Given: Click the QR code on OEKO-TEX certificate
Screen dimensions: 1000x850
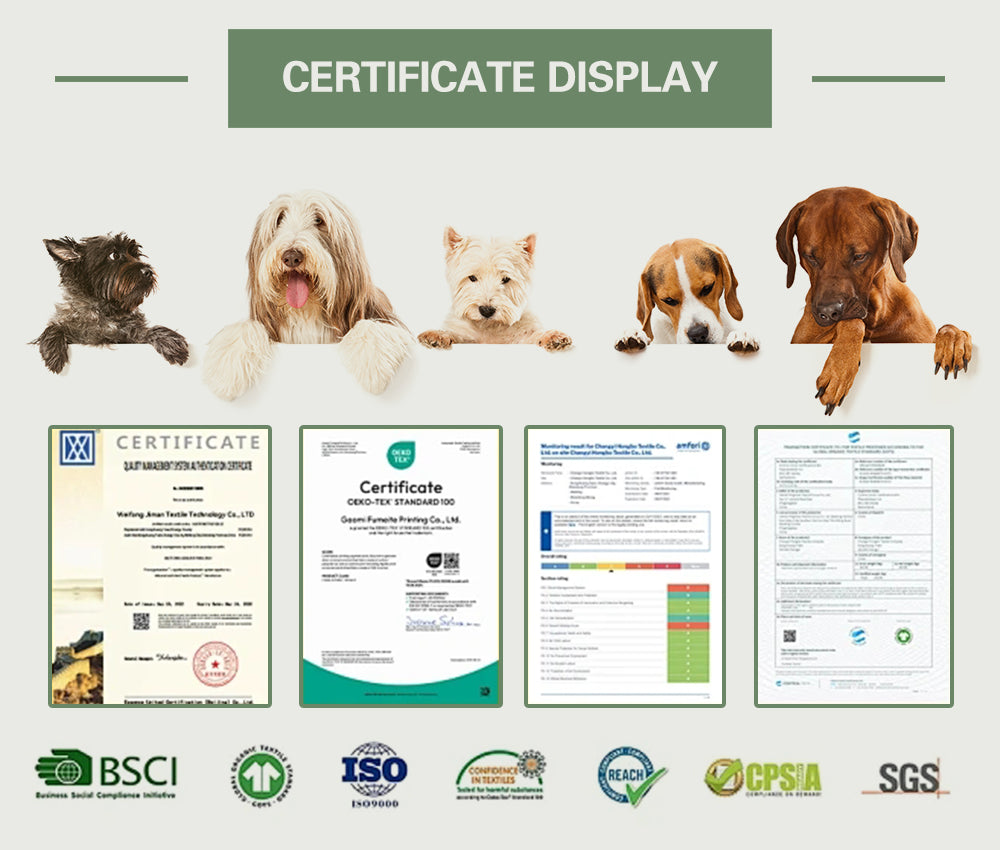Looking at the screenshot, I should 451,561.
